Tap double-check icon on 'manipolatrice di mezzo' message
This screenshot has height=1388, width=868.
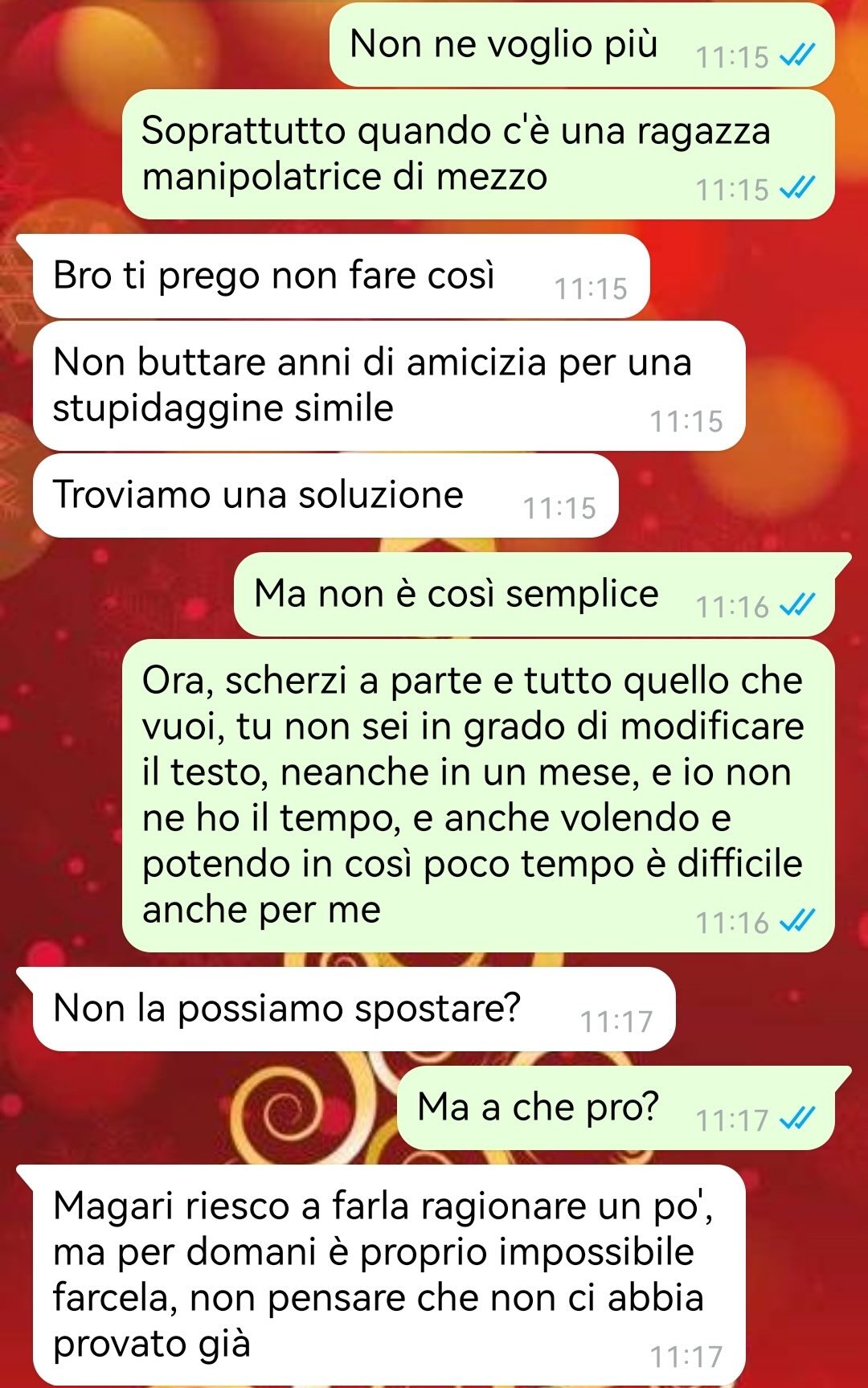(797, 189)
